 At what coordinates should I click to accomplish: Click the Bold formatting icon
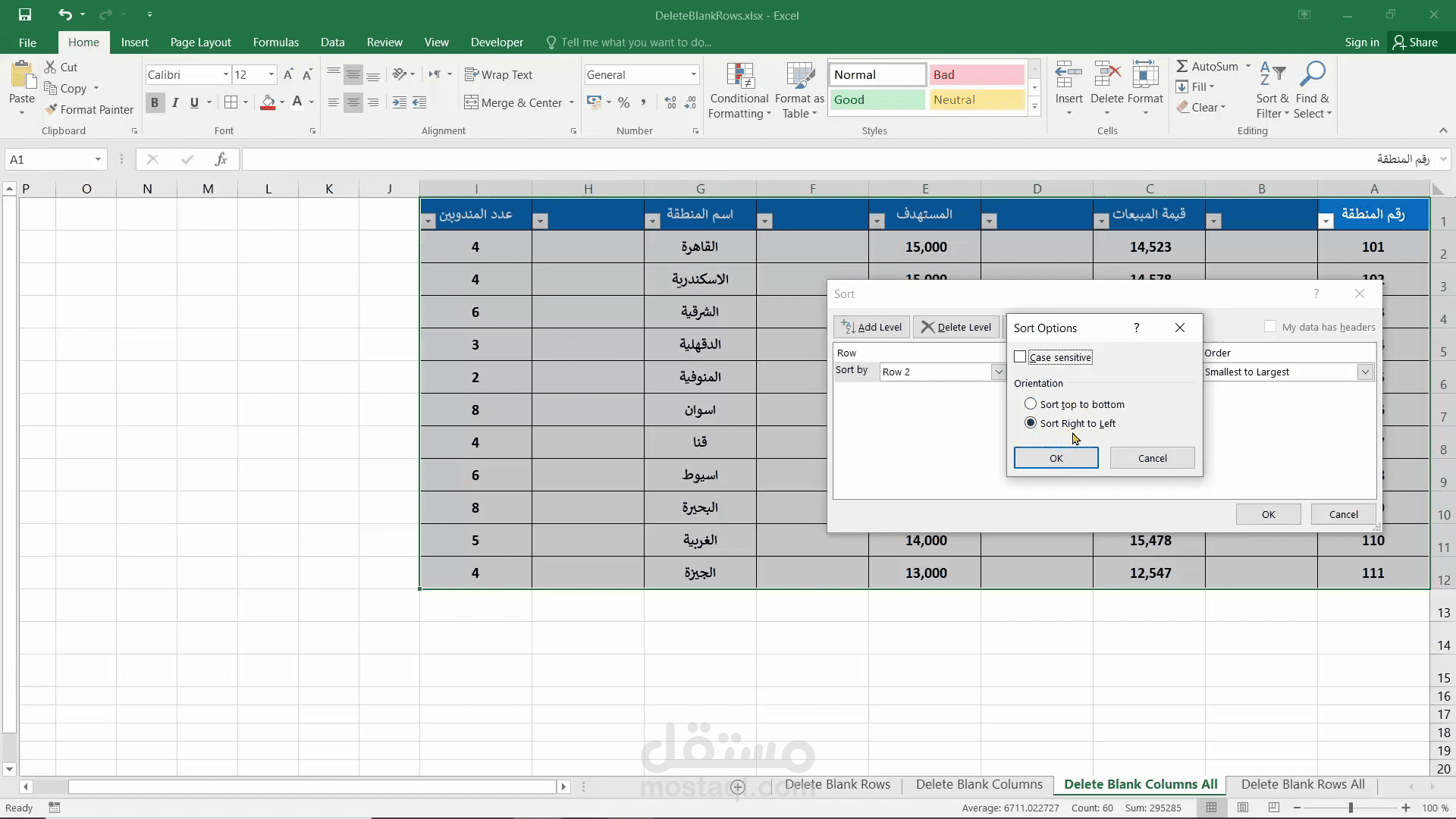[x=155, y=102]
